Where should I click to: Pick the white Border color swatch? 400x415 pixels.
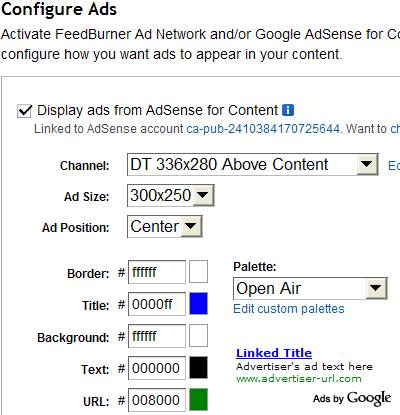coord(198,272)
